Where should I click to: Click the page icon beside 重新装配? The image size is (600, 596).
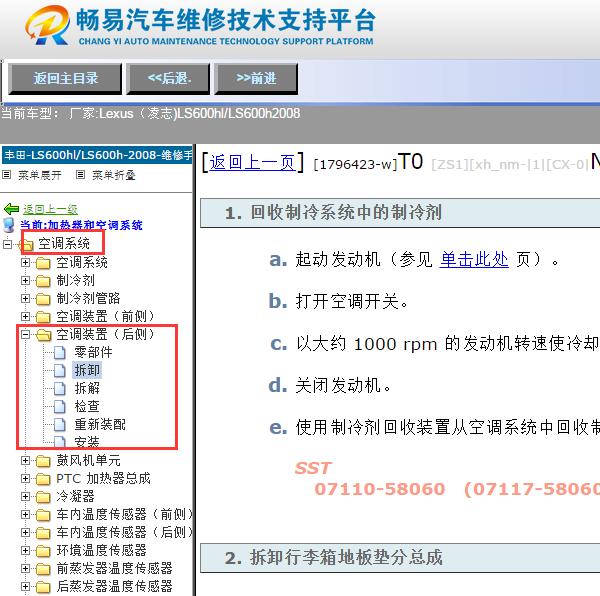point(60,425)
